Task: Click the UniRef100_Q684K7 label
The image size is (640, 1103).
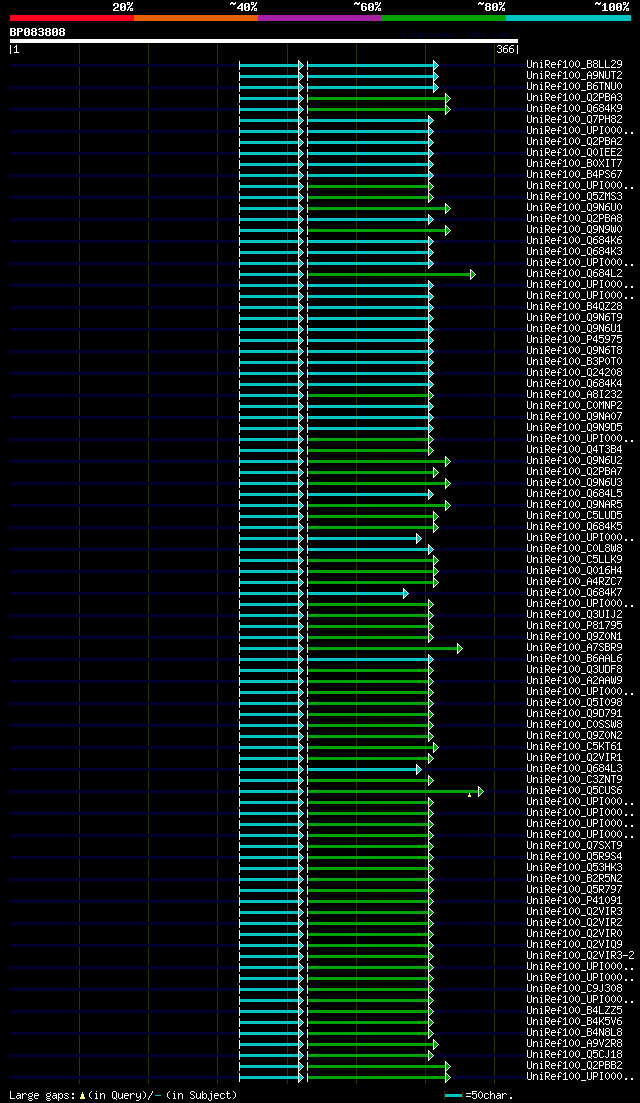Action: (x=574, y=592)
